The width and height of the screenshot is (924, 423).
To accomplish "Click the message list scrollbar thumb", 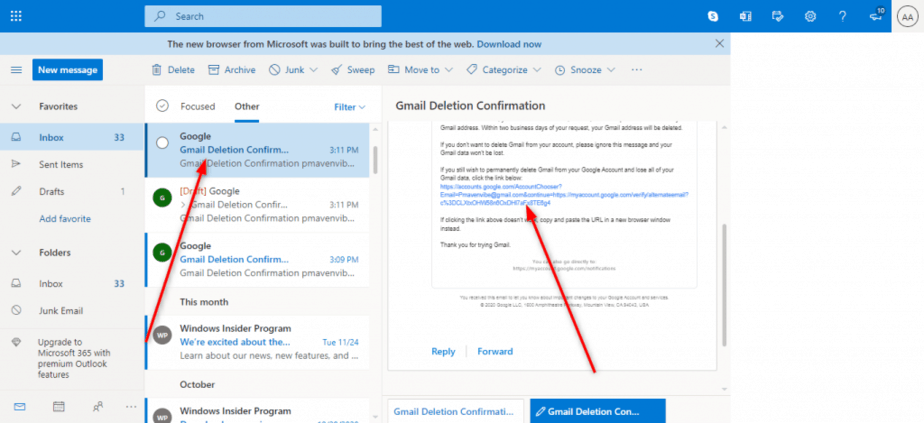I will click(x=375, y=159).
